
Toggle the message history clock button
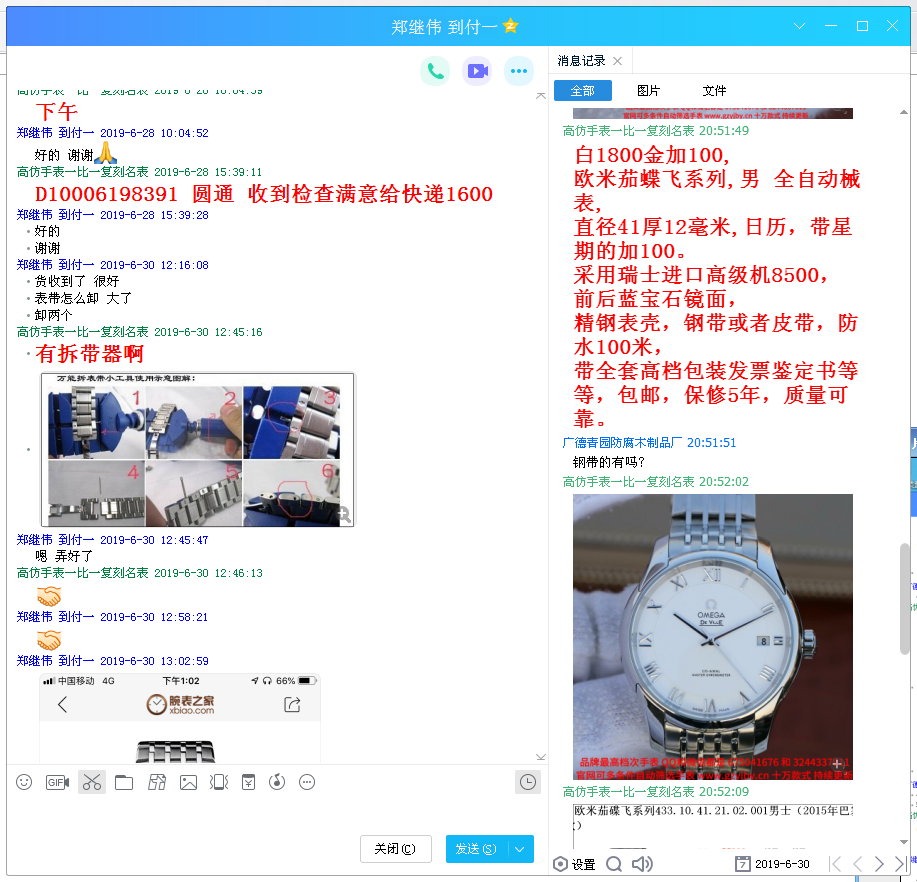coord(527,782)
